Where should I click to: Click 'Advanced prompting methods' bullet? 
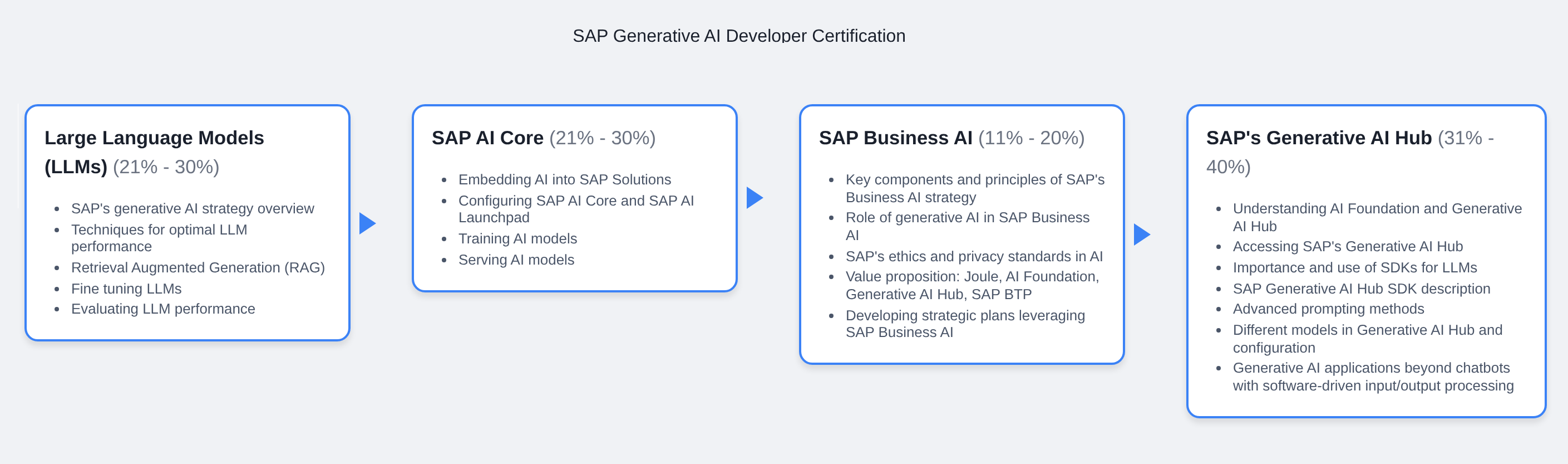[1328, 309]
